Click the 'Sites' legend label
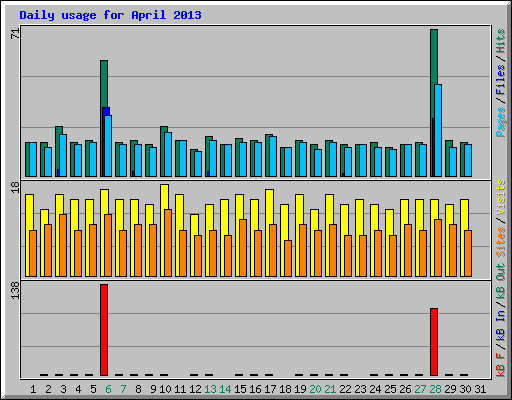 tap(500, 241)
